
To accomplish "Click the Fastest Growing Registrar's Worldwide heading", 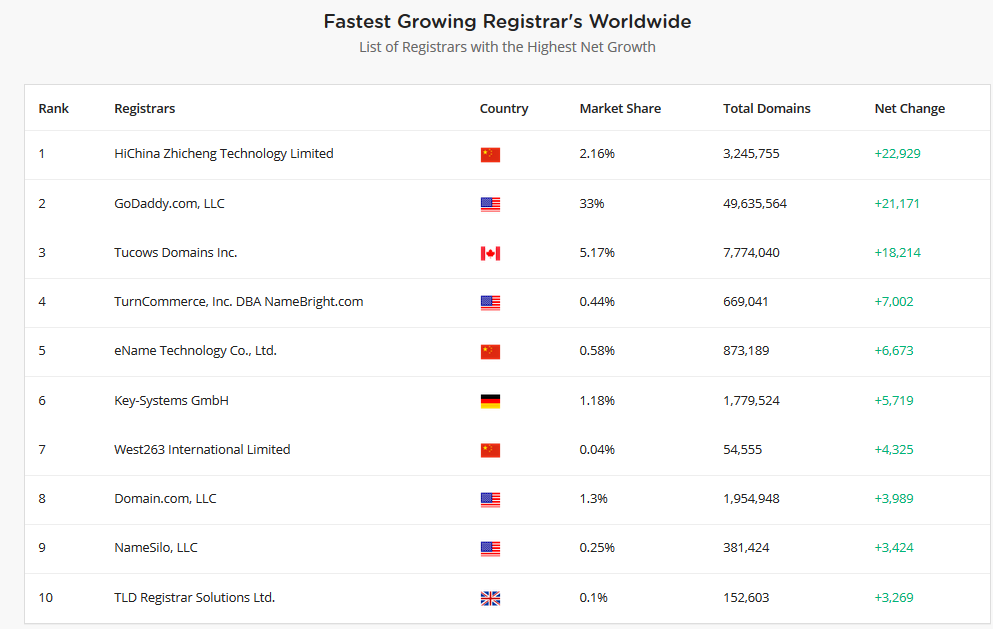I will [x=507, y=22].
